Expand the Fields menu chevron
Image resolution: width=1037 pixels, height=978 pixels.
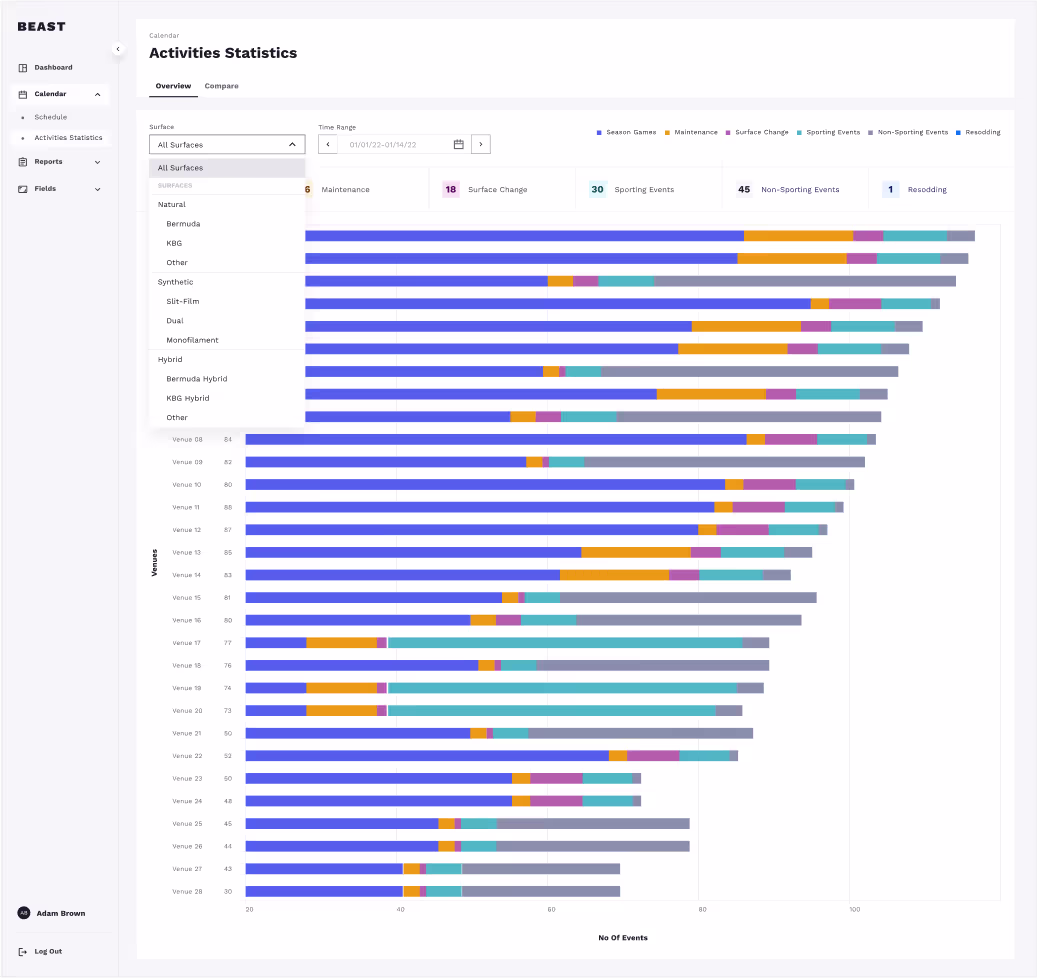click(97, 189)
